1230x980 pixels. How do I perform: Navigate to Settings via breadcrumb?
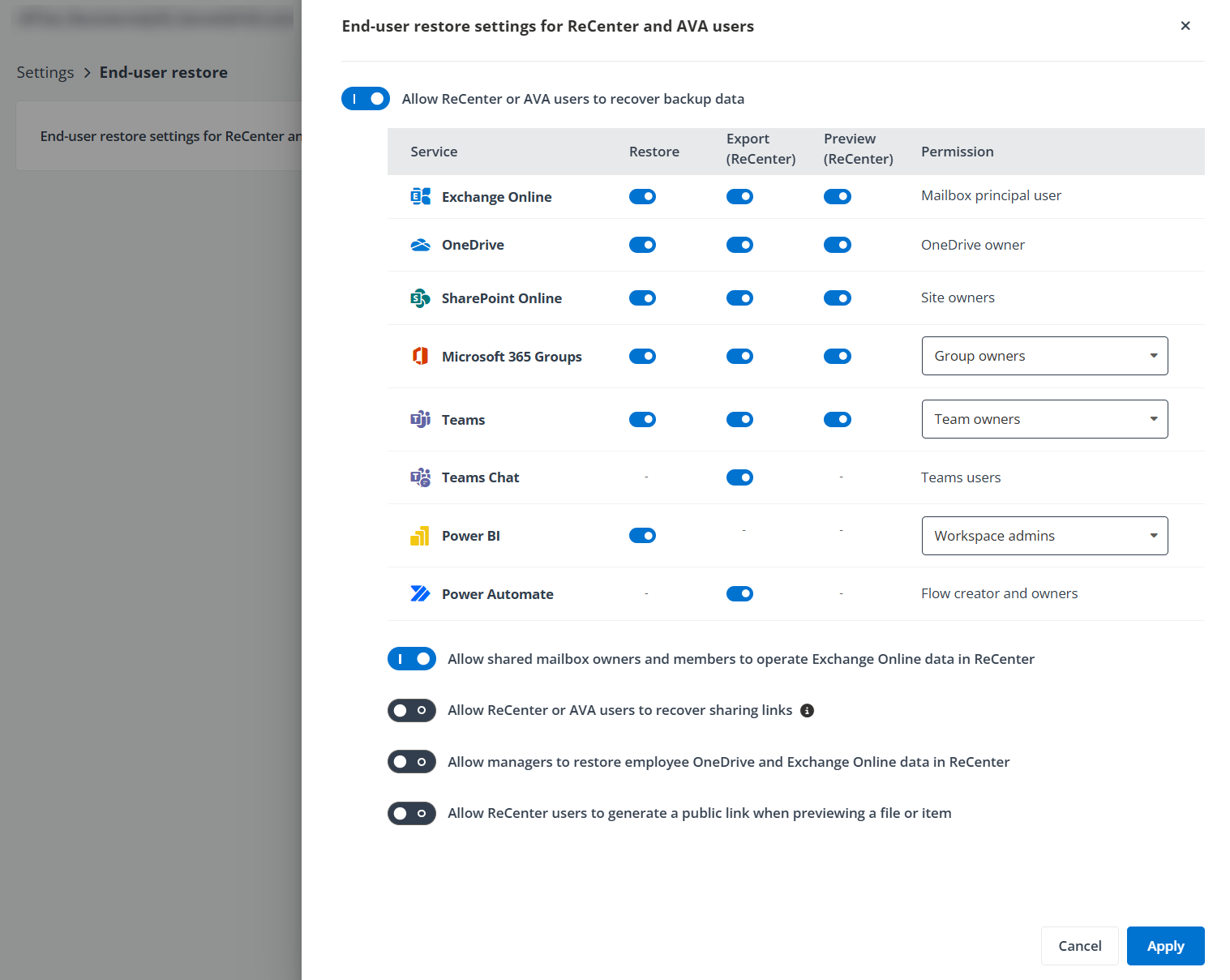click(45, 72)
